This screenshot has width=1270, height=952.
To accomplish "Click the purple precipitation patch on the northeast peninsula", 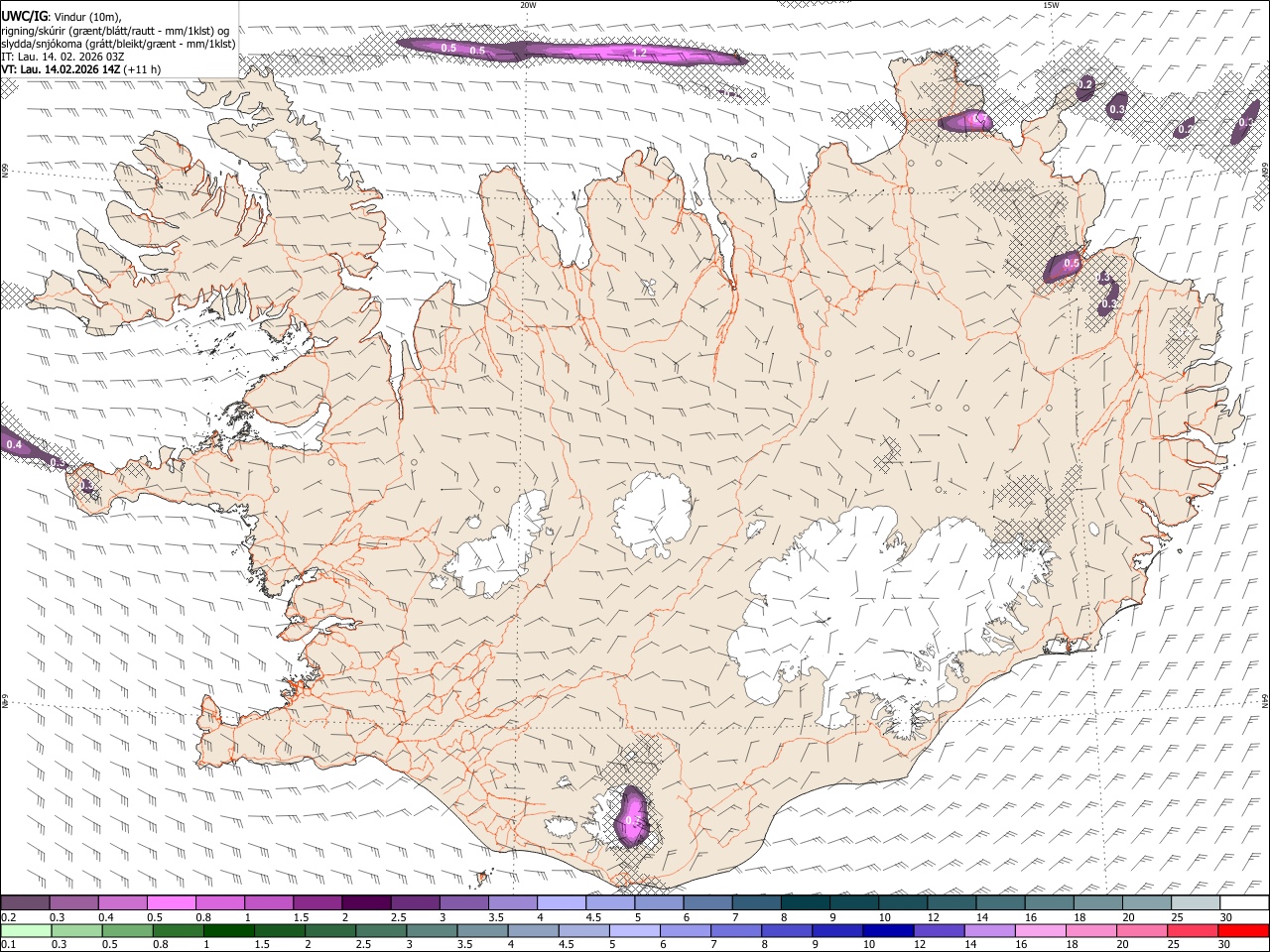I will click(x=965, y=121).
